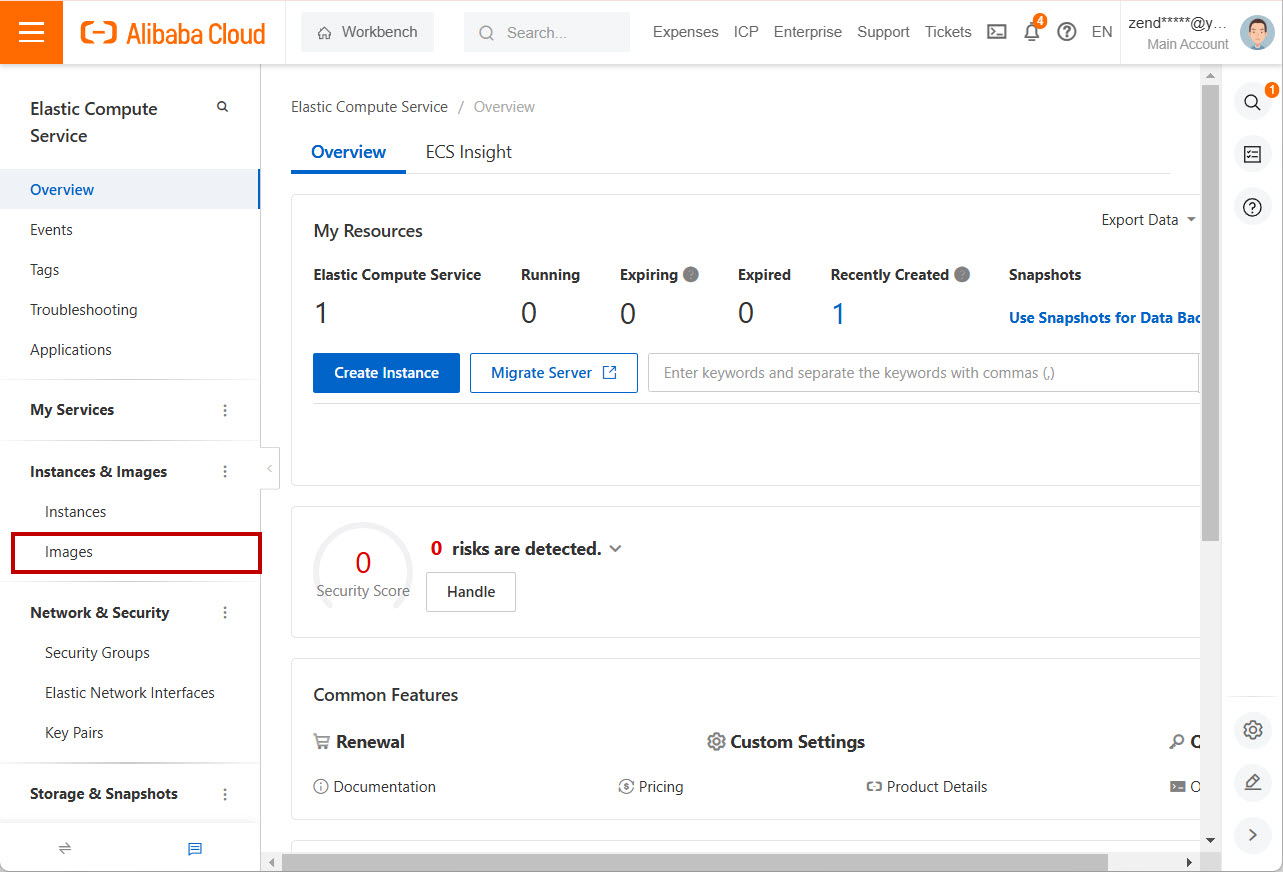
Task: Click the vertical scrollbar thumb
Action: (1210, 310)
